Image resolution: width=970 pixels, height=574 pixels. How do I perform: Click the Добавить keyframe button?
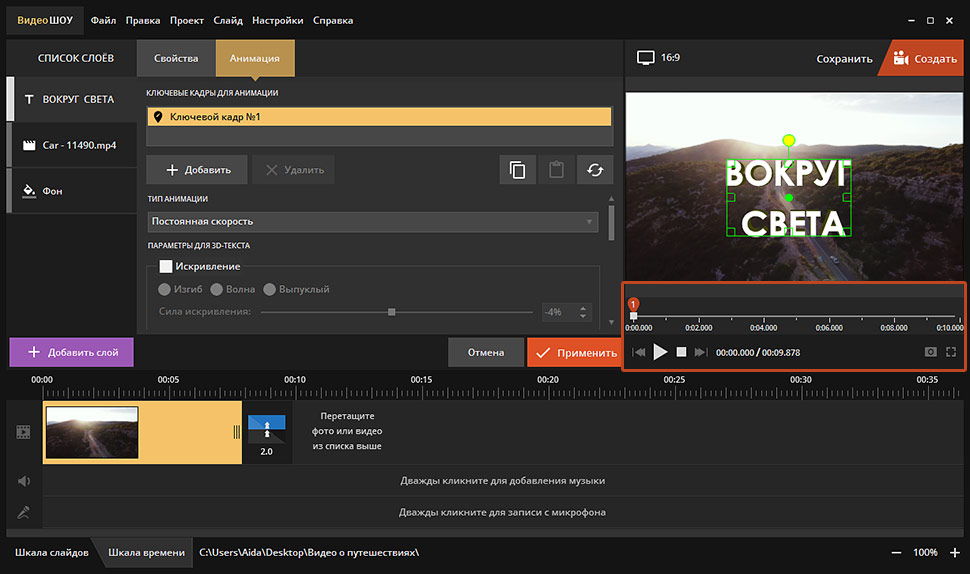pos(197,169)
